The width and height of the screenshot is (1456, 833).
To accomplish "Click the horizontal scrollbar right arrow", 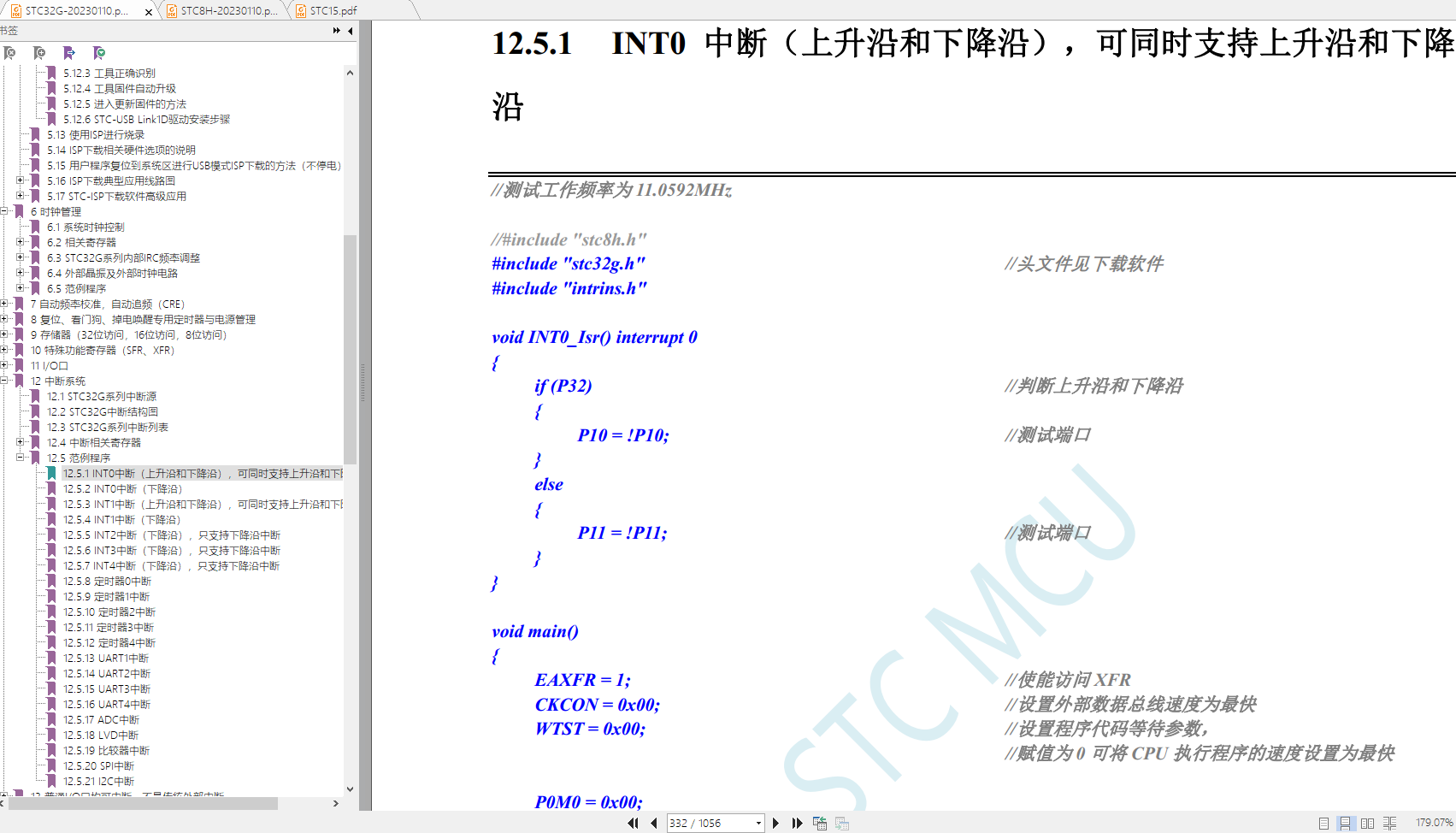I will (x=335, y=803).
